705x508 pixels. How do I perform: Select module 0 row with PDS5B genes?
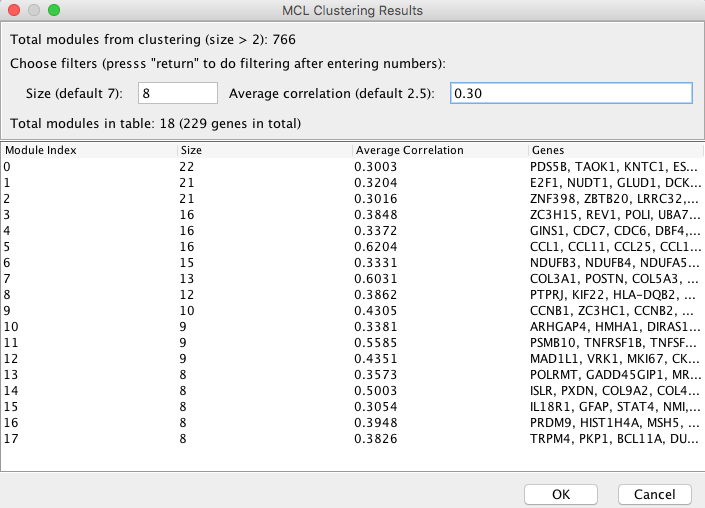click(x=352, y=167)
